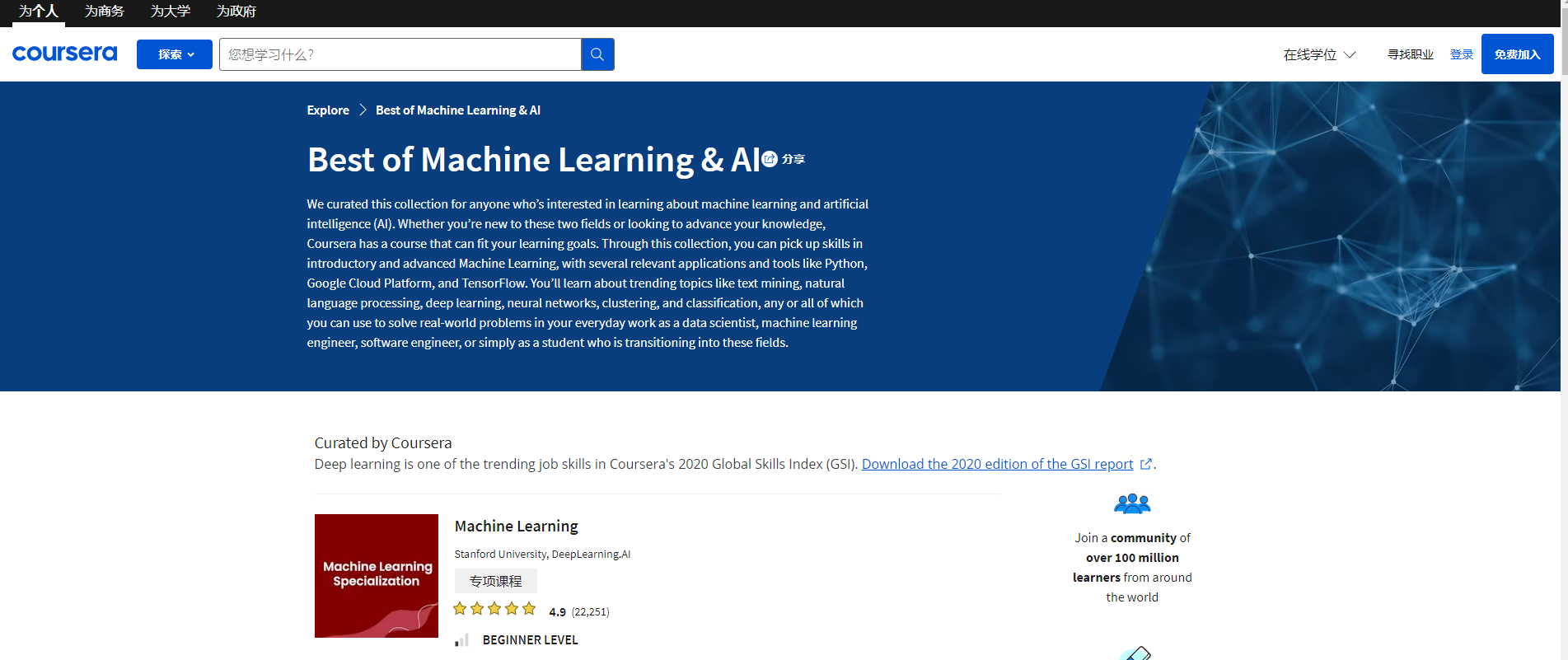Click the Coursera logo
The width and height of the screenshot is (1568, 660).
(64, 54)
